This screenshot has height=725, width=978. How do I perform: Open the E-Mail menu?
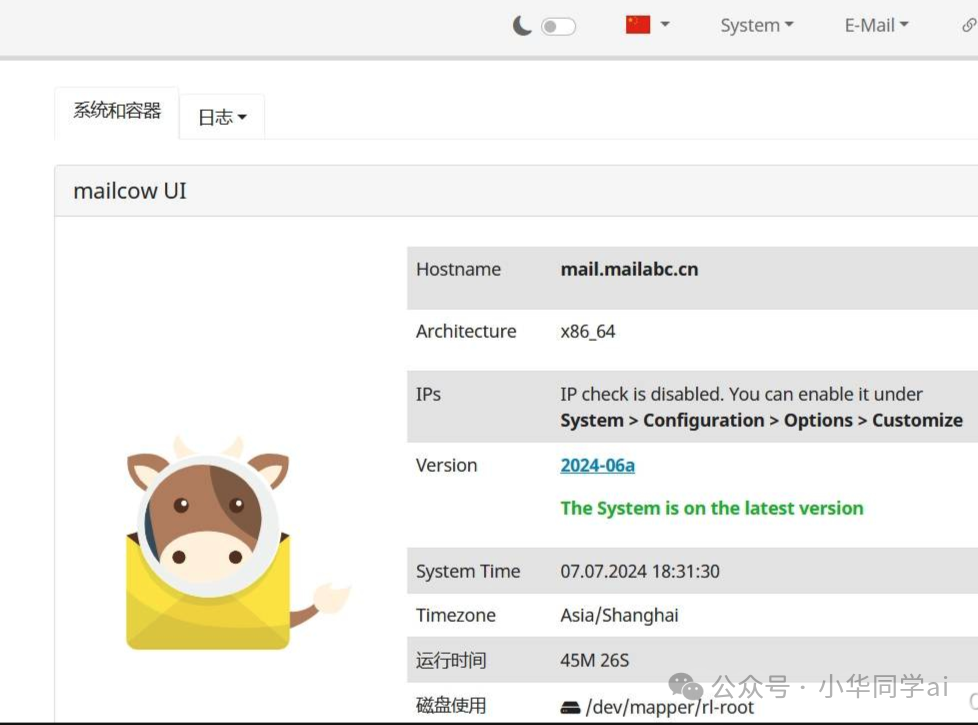pos(876,26)
